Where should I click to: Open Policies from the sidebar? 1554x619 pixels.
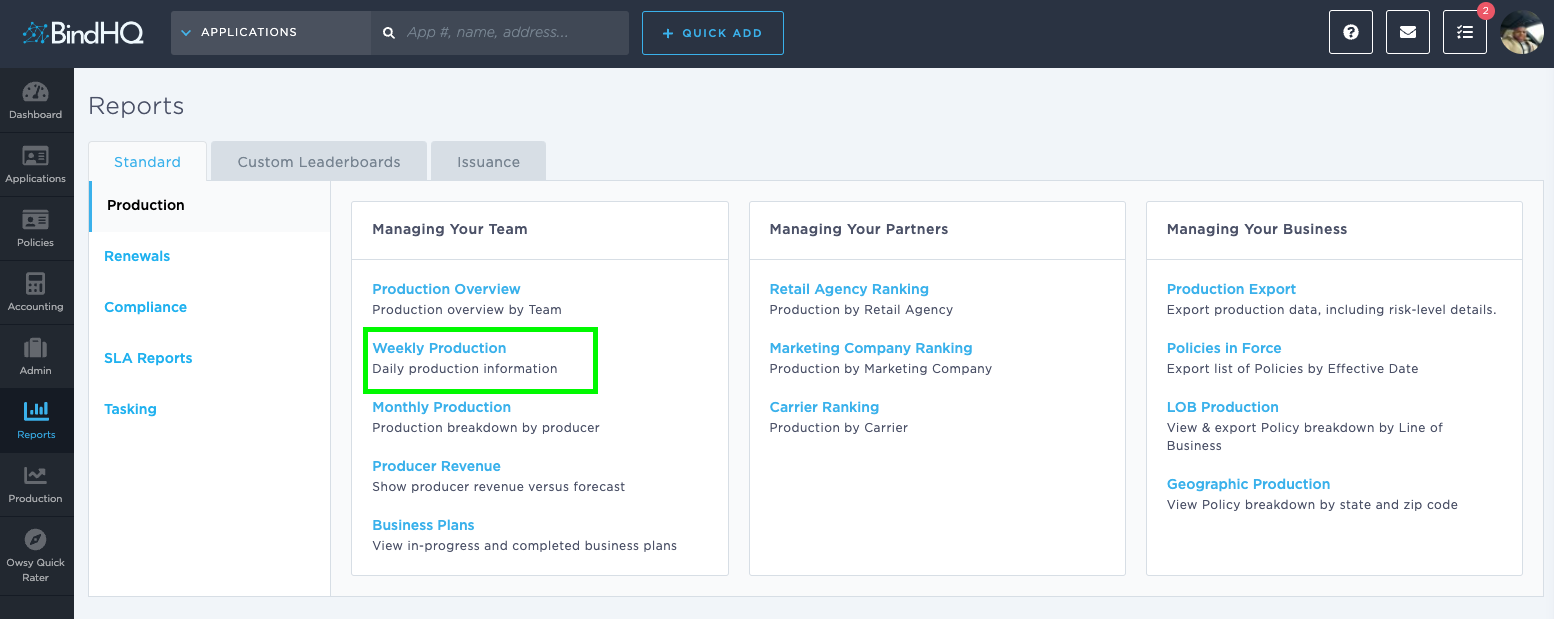pyautogui.click(x=36, y=229)
